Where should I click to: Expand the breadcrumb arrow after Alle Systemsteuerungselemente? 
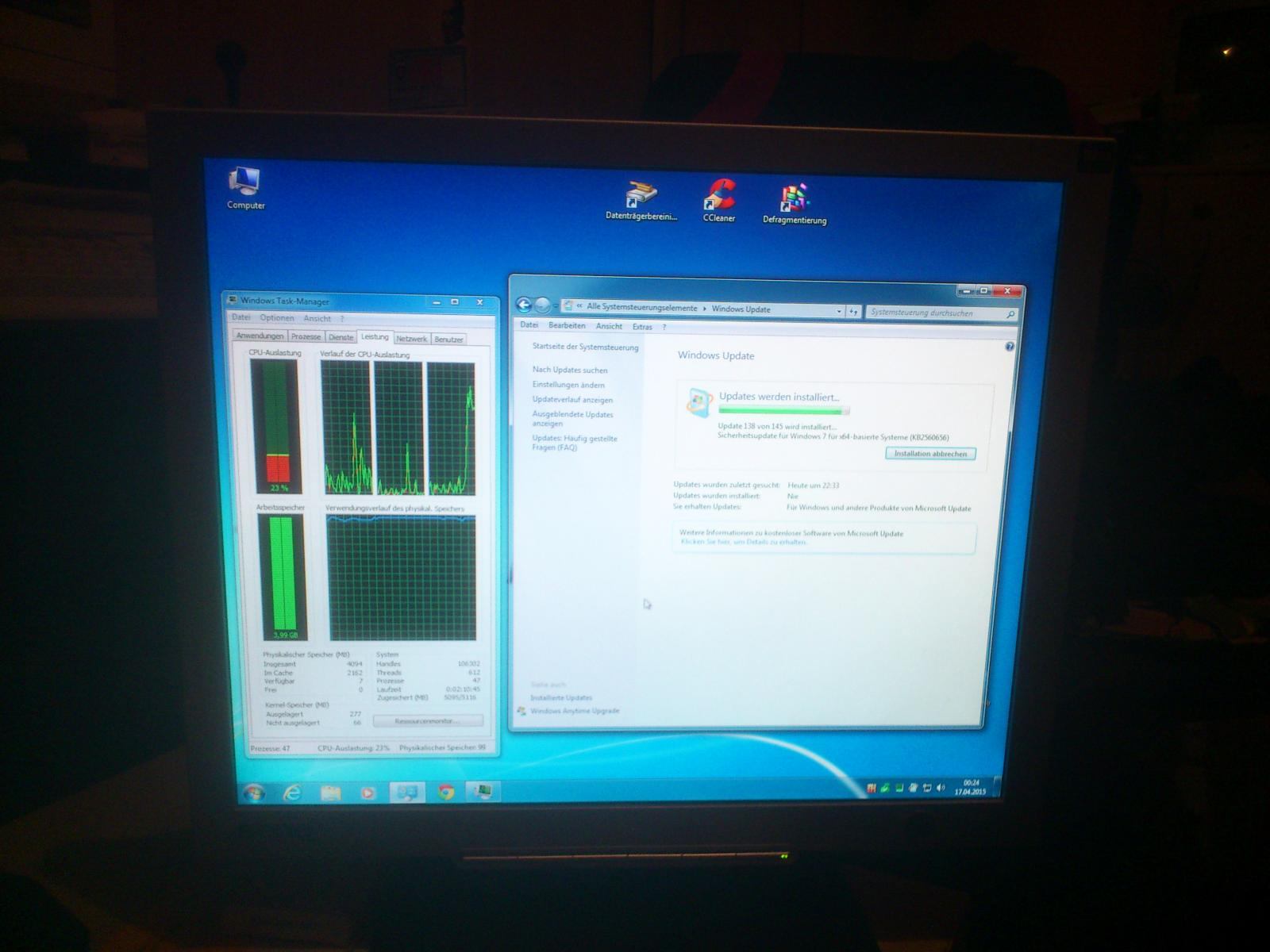(704, 309)
